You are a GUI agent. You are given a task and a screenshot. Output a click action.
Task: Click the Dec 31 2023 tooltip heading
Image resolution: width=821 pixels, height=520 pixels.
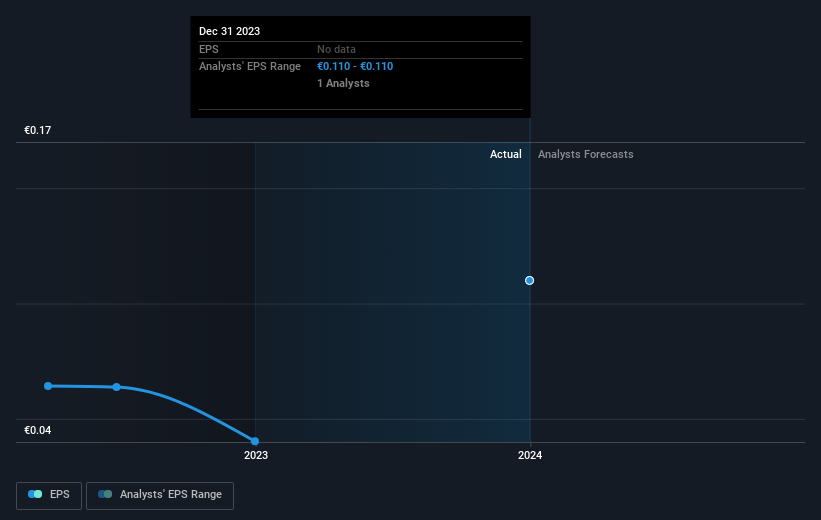click(229, 31)
